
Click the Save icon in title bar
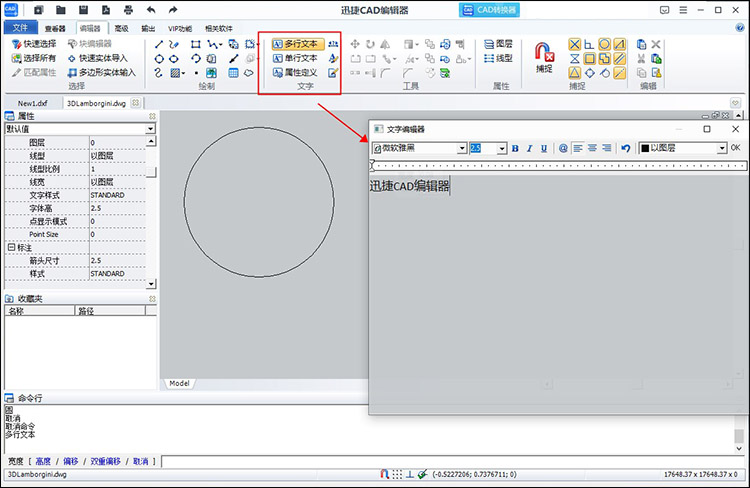[83, 10]
